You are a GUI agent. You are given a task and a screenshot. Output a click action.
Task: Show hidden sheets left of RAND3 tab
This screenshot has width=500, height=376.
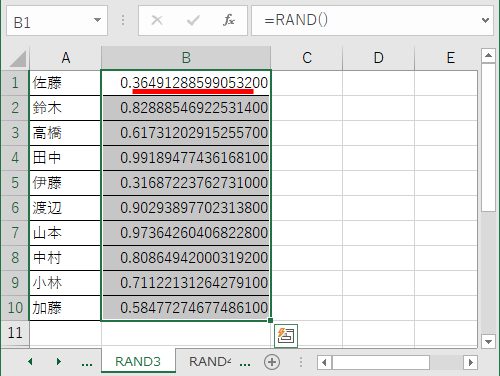[87, 363]
